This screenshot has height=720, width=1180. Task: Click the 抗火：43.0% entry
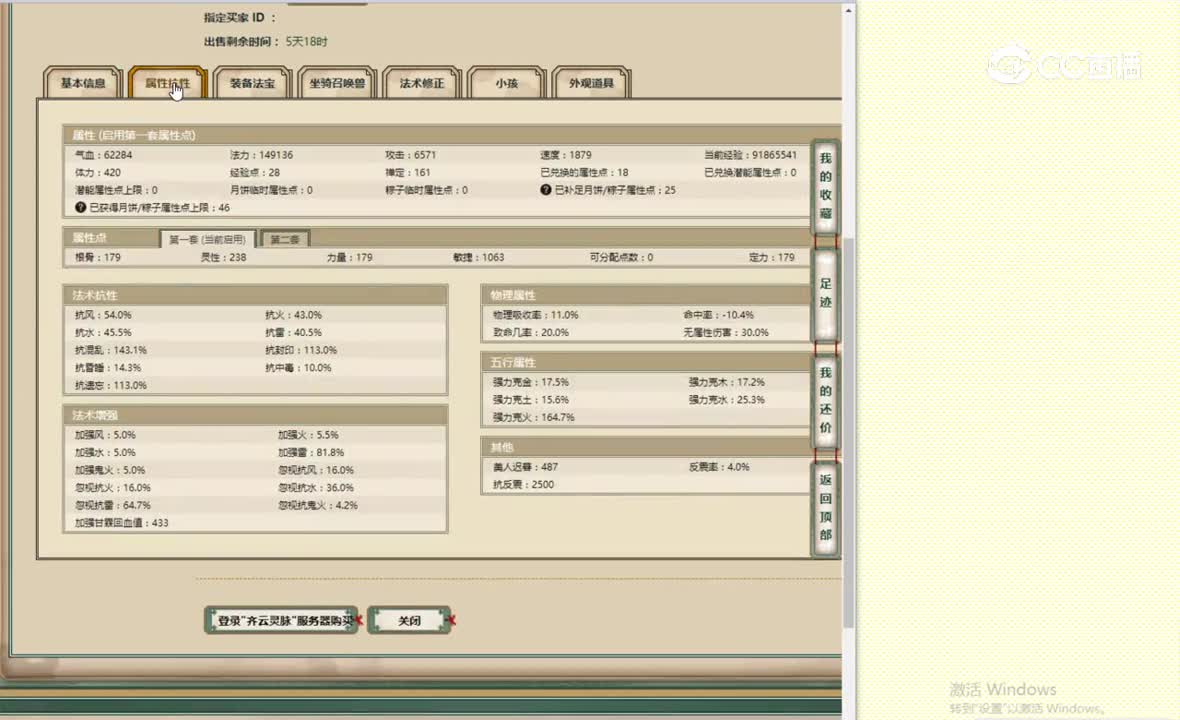(x=293, y=315)
